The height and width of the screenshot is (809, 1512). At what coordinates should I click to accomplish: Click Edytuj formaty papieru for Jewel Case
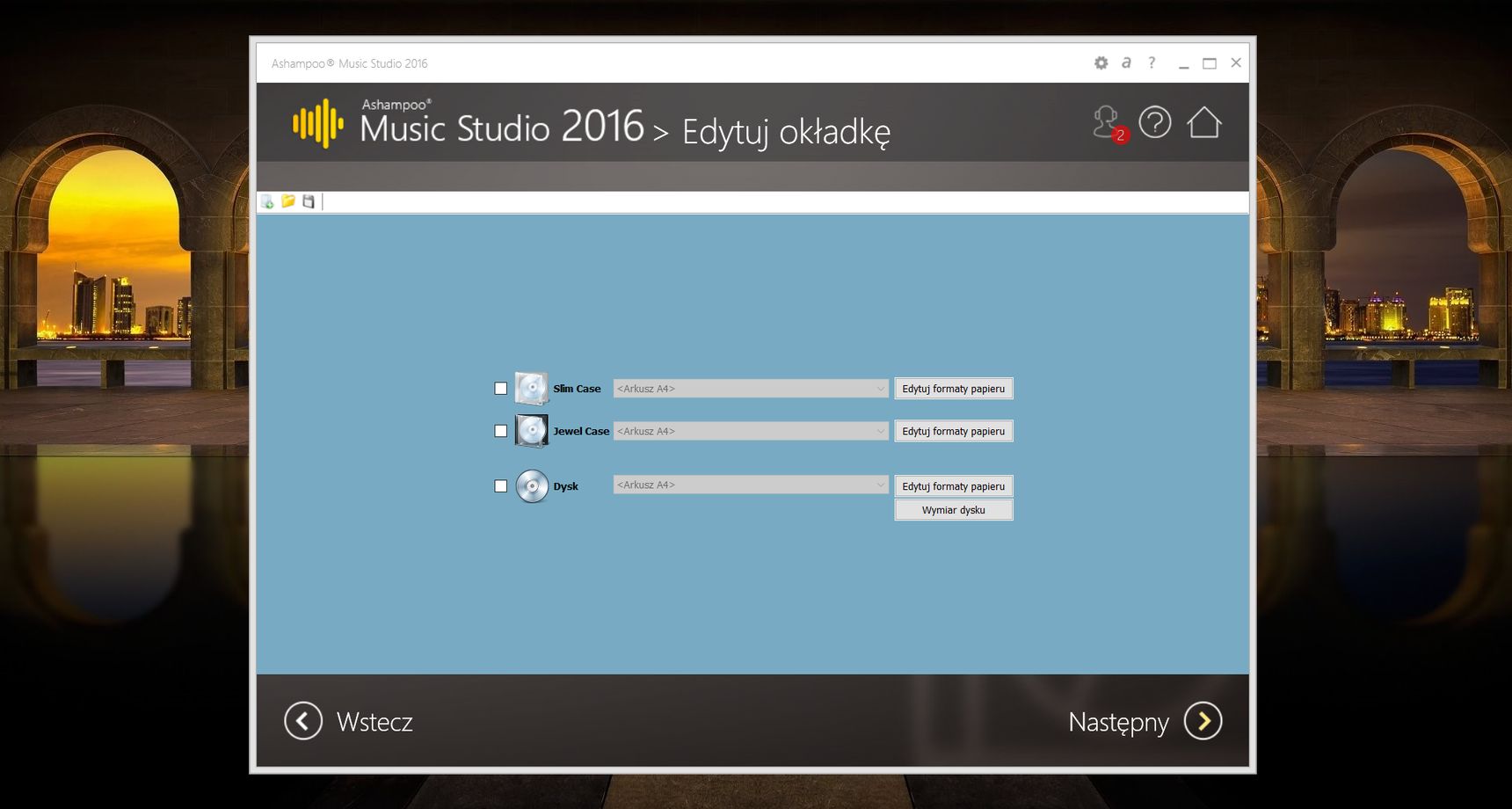[x=954, y=431]
